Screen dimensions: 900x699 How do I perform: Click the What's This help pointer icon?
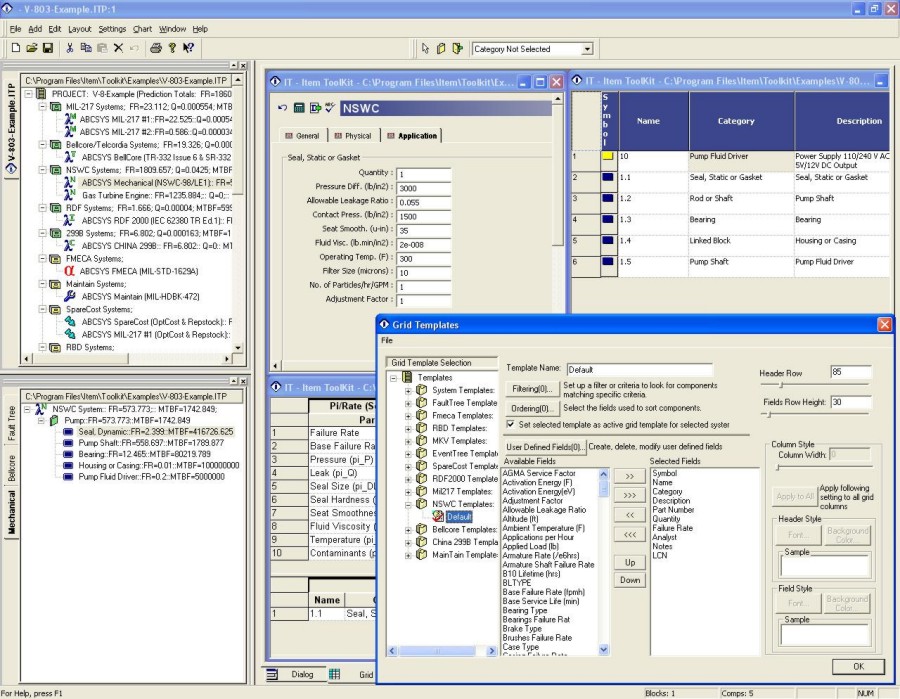click(x=188, y=48)
